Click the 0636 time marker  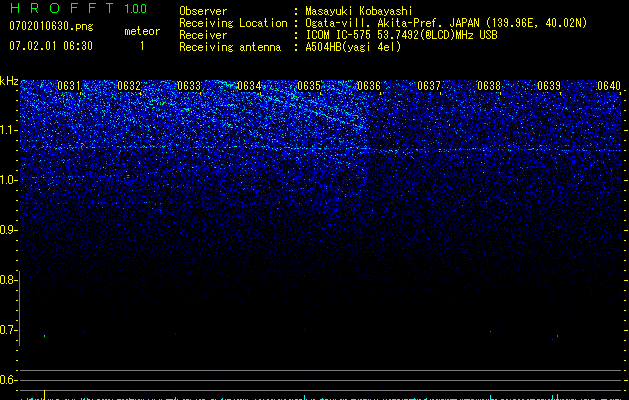point(369,86)
